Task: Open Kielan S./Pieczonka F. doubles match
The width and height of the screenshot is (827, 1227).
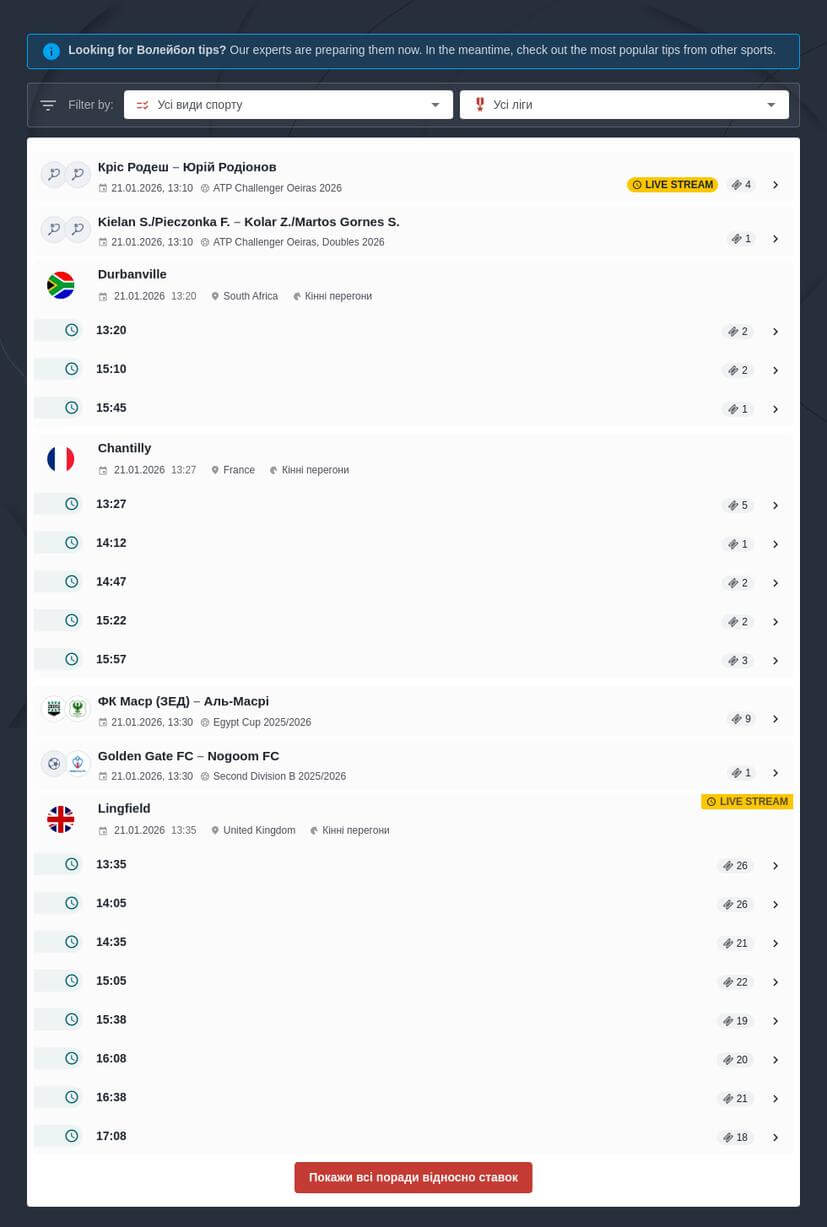Action: pyautogui.click(x=248, y=221)
